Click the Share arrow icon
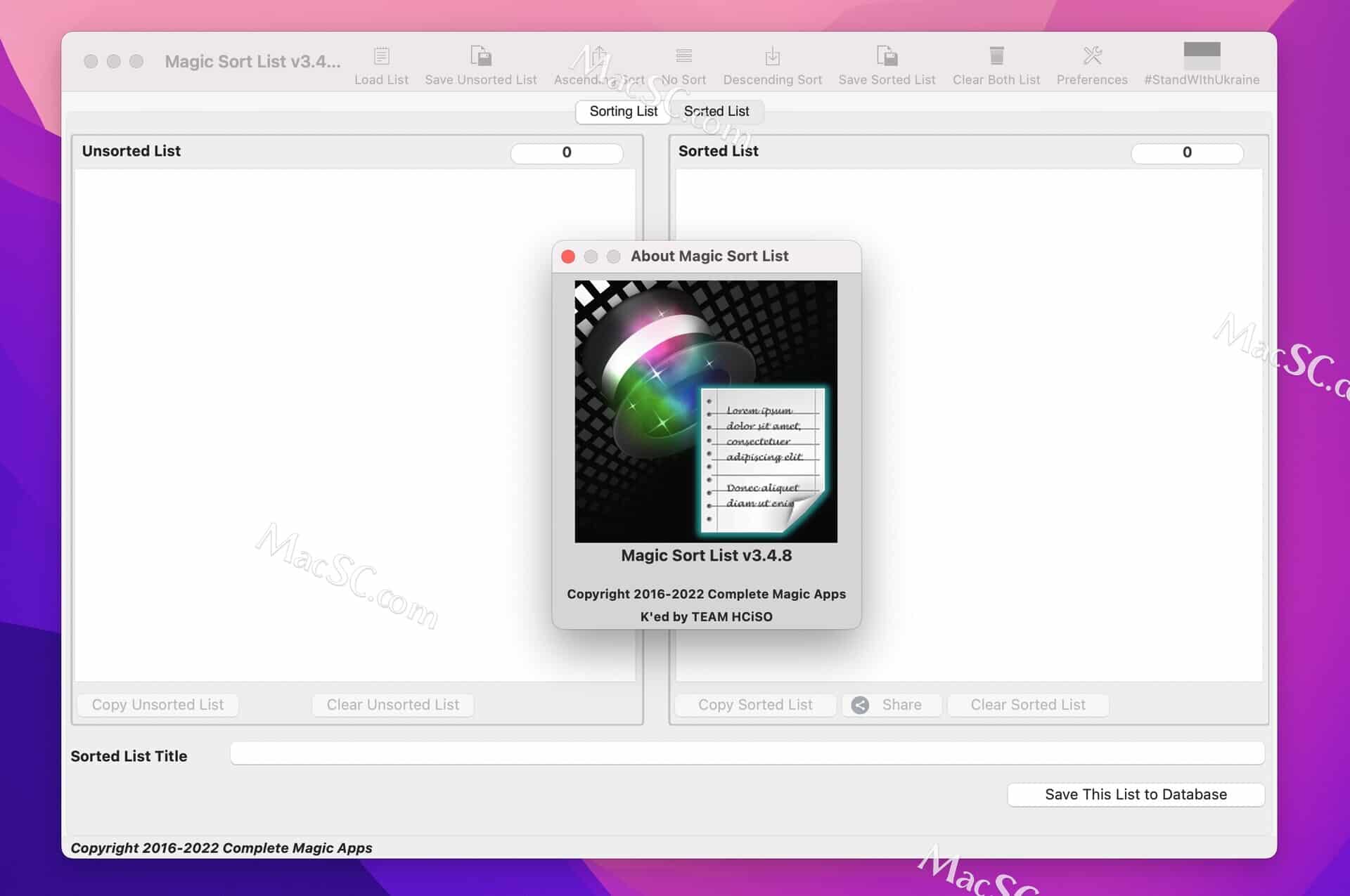Viewport: 1350px width, 896px height. 860,705
